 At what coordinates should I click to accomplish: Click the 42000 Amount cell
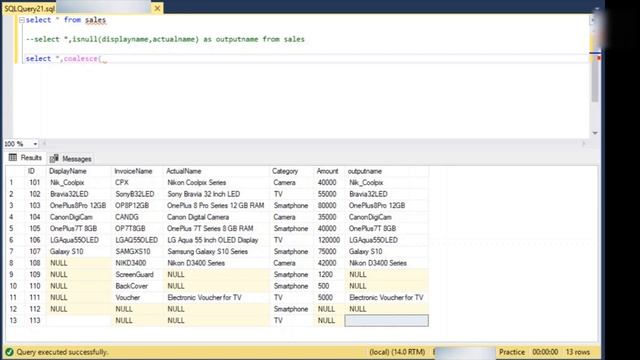tap(329, 263)
